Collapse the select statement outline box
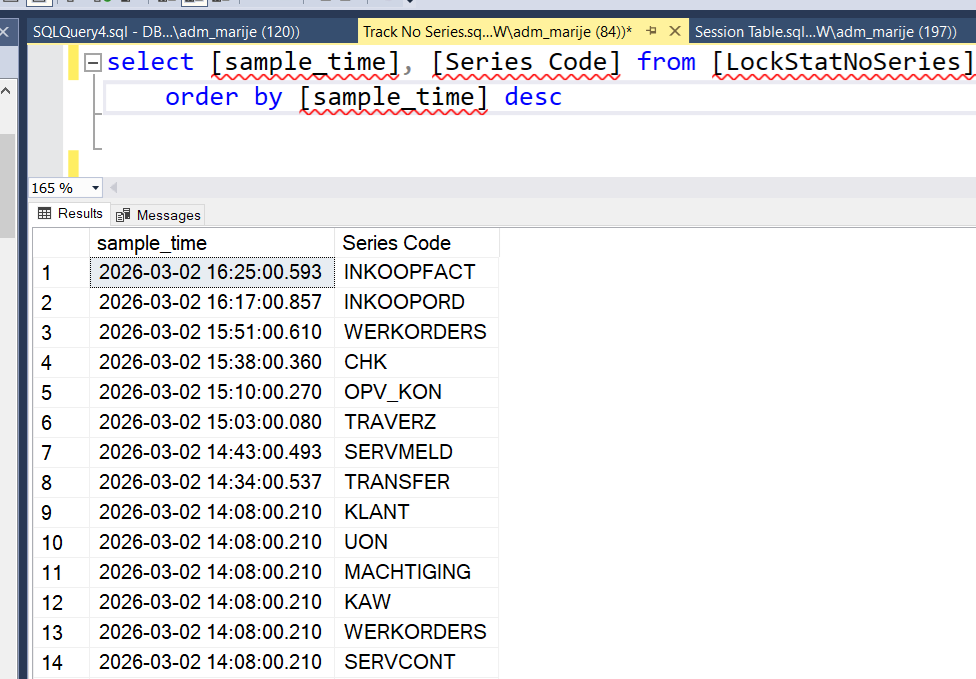This screenshot has width=976, height=679. point(93,63)
